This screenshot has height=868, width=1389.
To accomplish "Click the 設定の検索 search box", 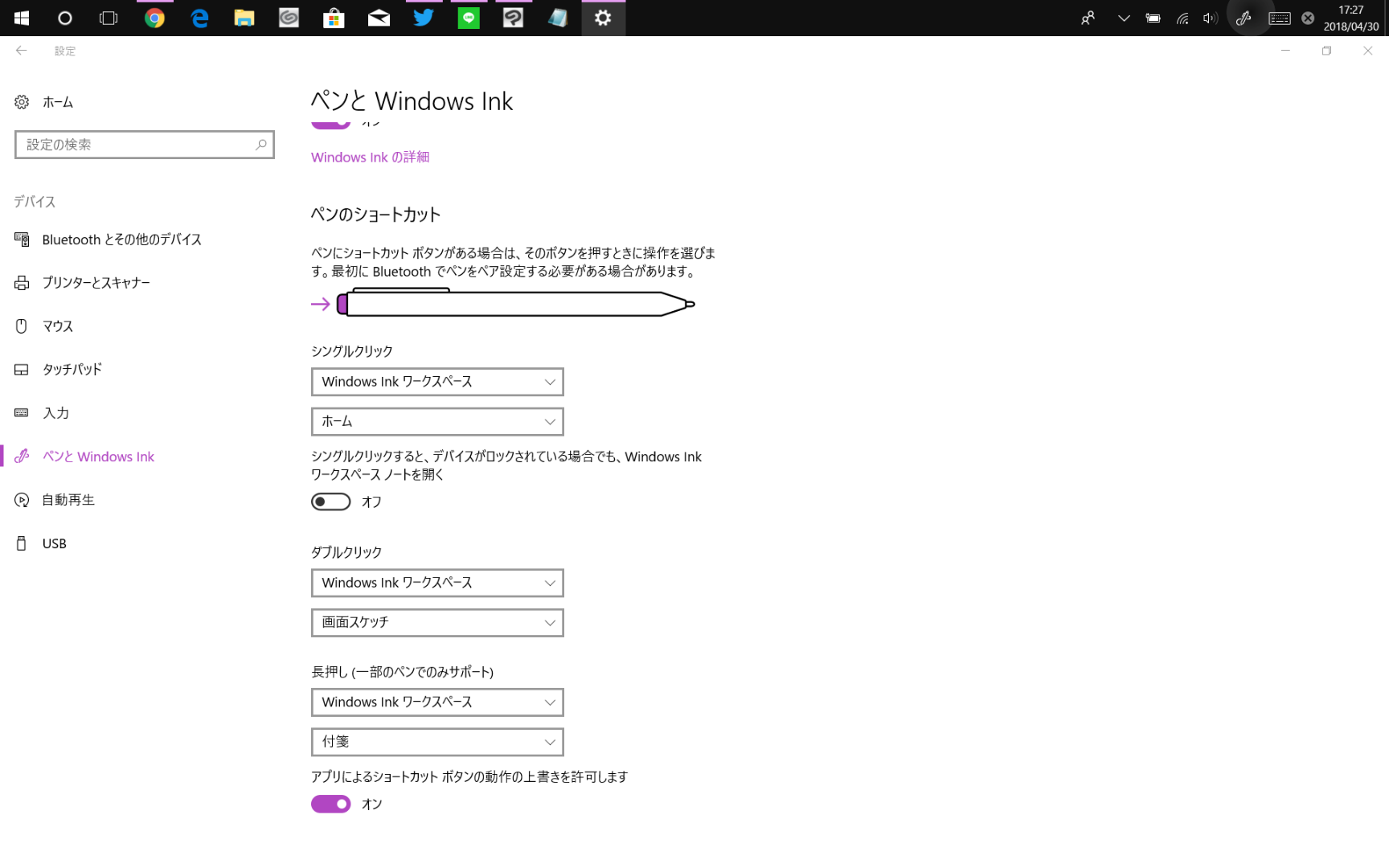I will (145, 145).
